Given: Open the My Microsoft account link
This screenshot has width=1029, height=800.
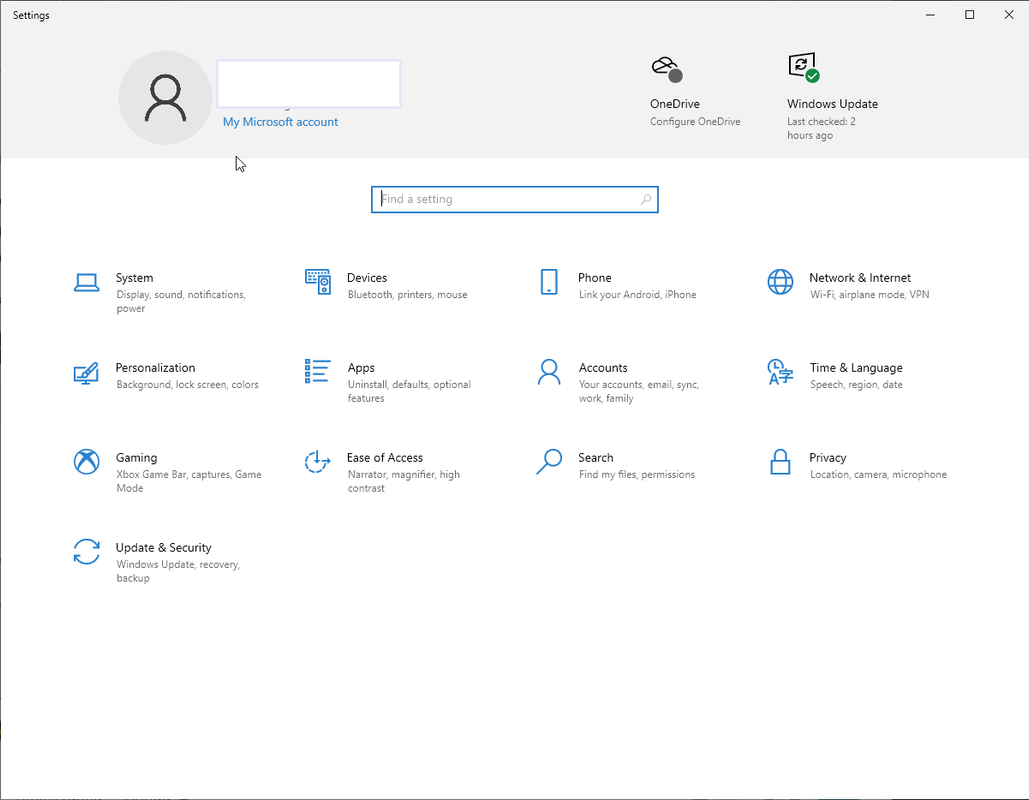Looking at the screenshot, I should coord(280,122).
